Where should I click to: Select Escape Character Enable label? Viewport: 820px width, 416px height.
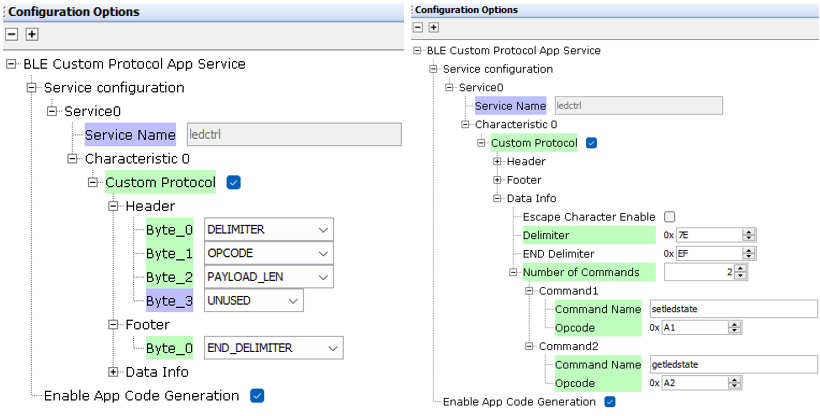[589, 217]
